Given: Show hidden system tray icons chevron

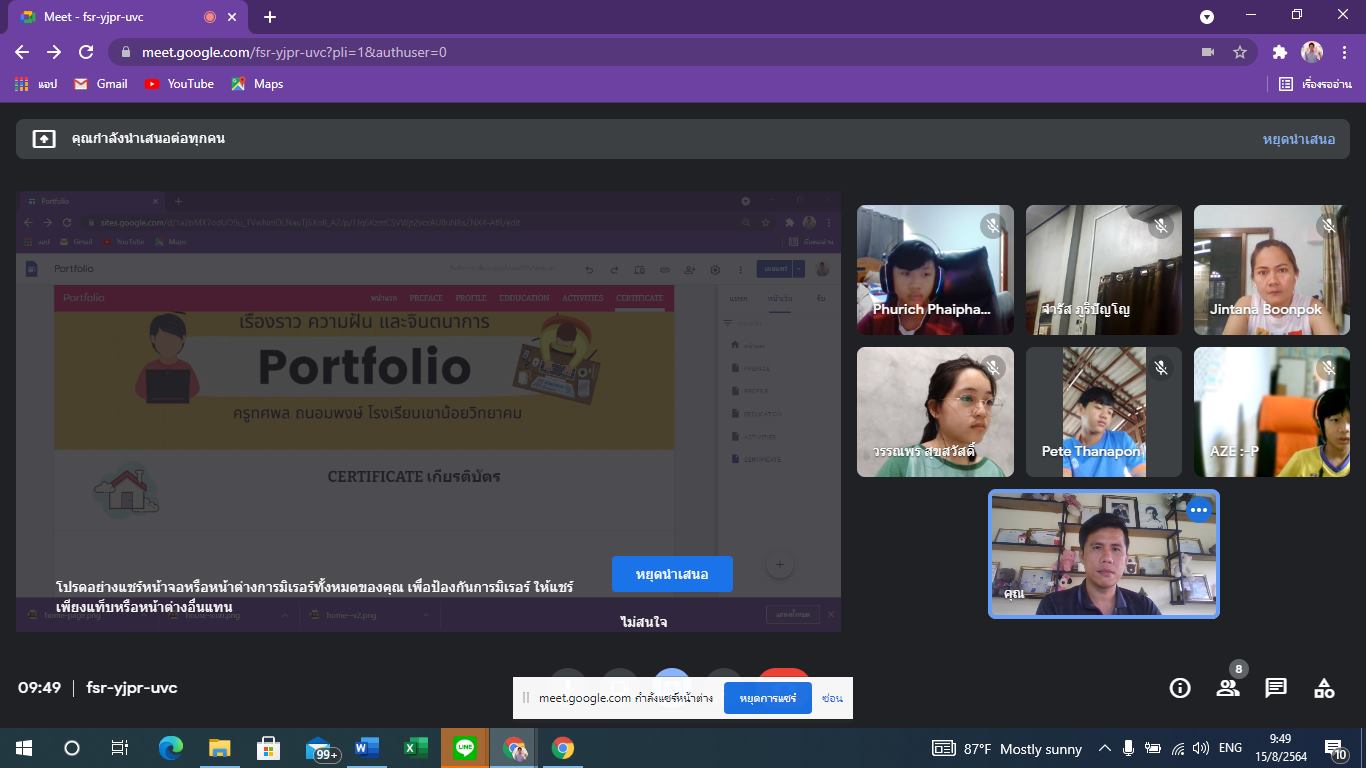Looking at the screenshot, I should [x=1105, y=748].
